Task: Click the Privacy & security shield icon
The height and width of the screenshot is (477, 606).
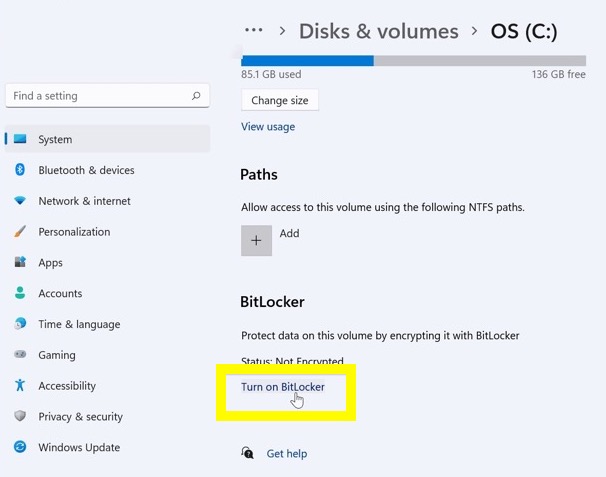Action: pos(20,416)
